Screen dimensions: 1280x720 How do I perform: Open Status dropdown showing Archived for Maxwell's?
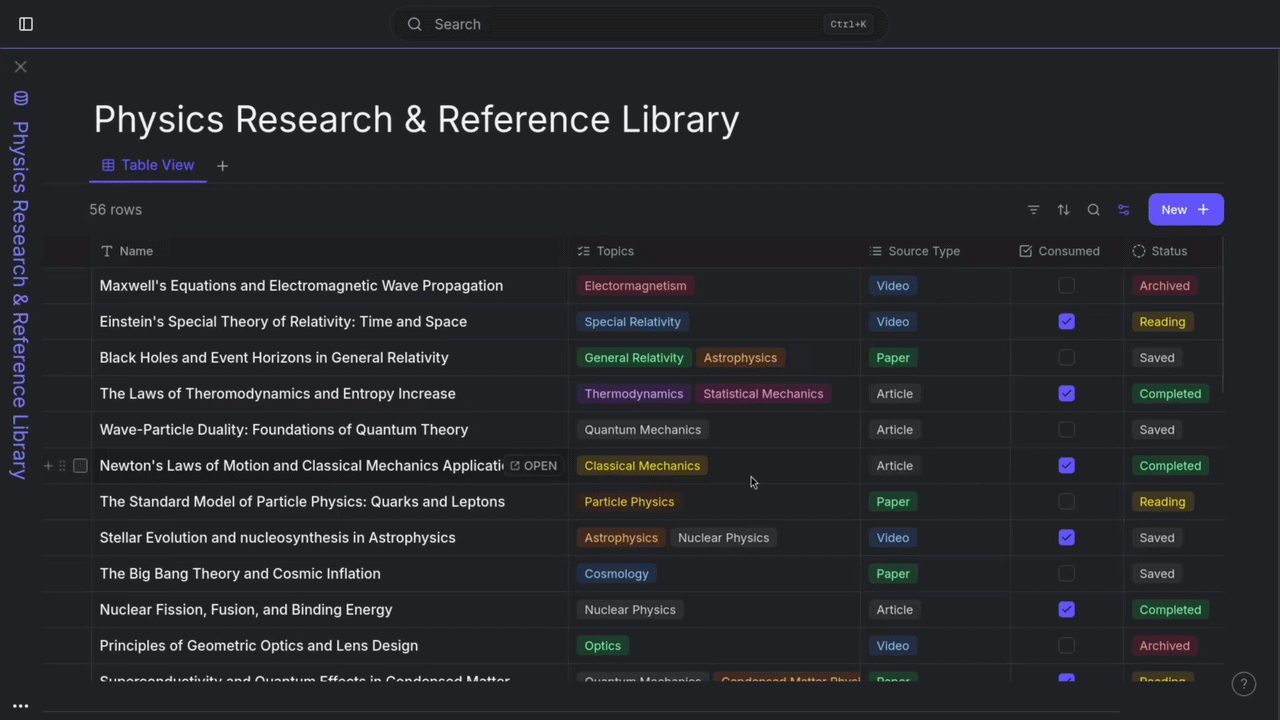point(1165,286)
